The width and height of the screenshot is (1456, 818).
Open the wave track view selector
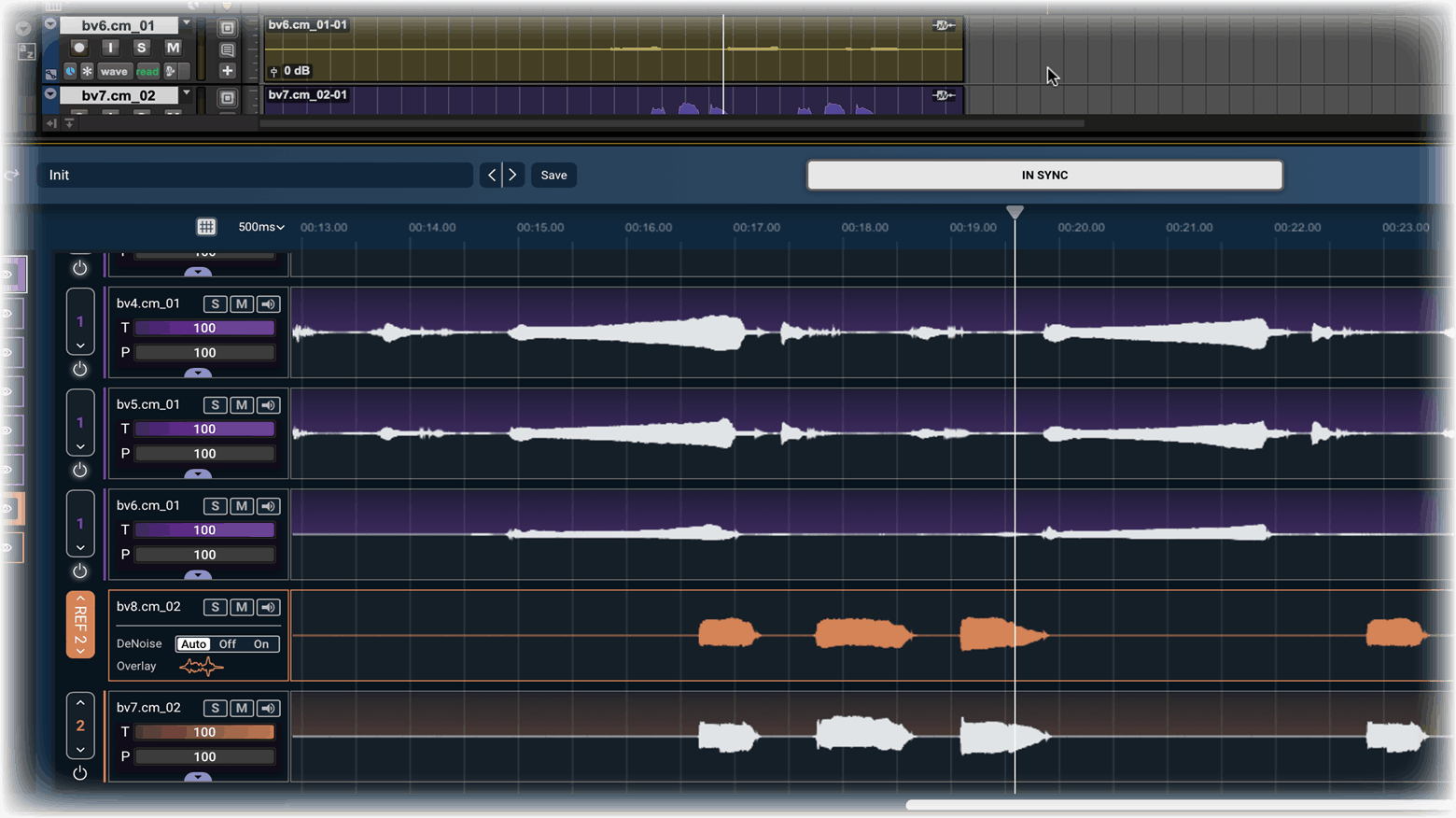[x=114, y=71]
